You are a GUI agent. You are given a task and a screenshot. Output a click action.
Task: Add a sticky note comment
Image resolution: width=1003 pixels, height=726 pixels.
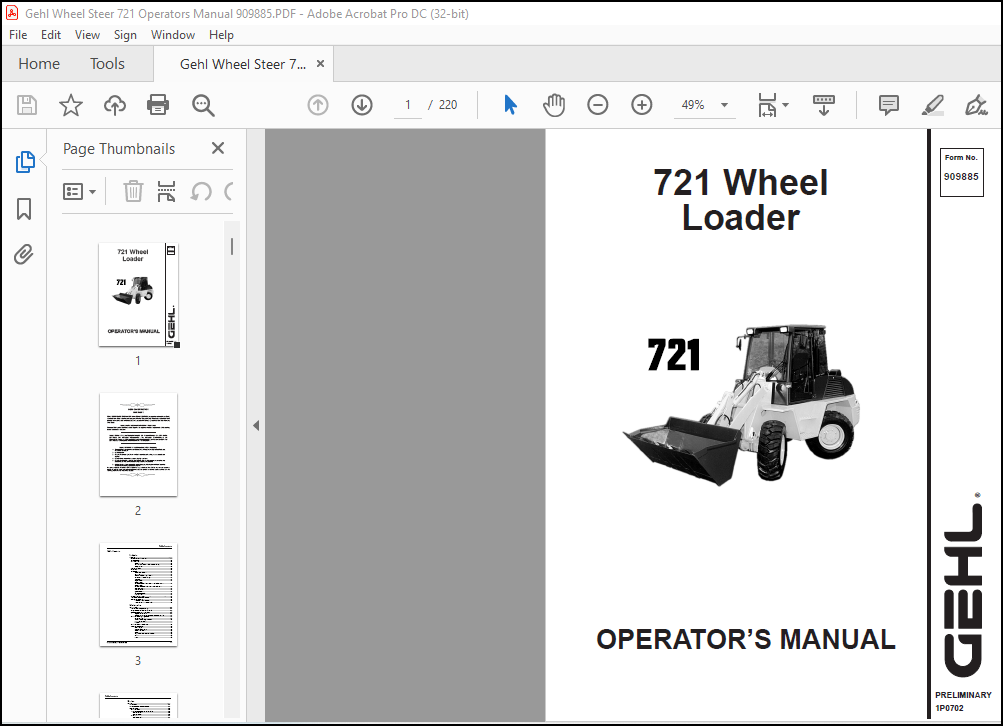coord(888,105)
